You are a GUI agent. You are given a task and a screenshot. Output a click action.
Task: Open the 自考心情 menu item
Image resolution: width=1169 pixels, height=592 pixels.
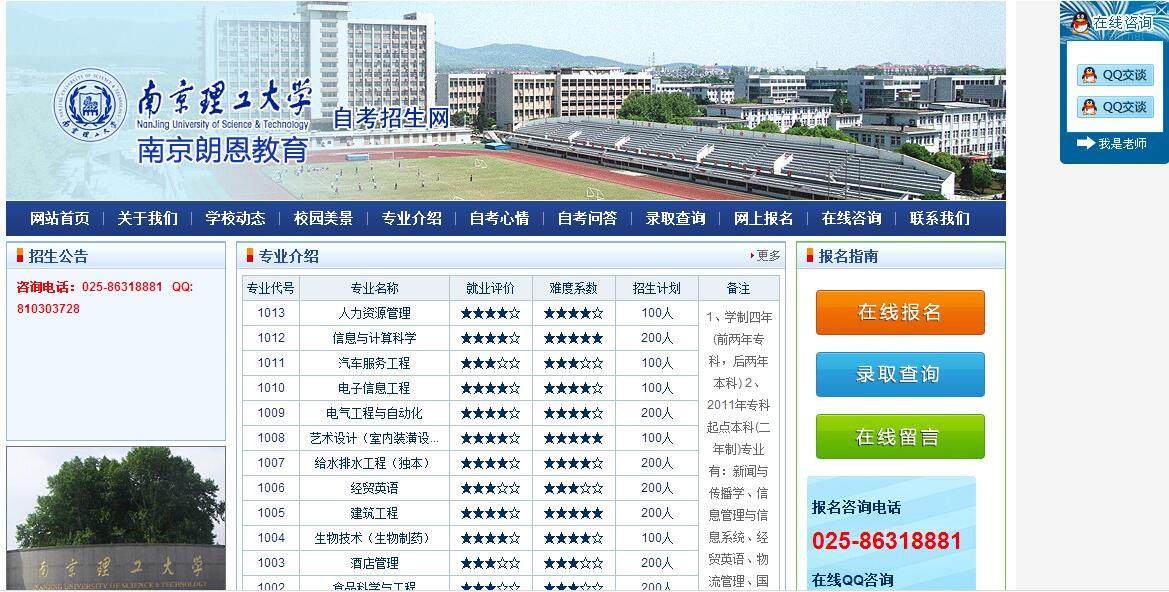(500, 218)
